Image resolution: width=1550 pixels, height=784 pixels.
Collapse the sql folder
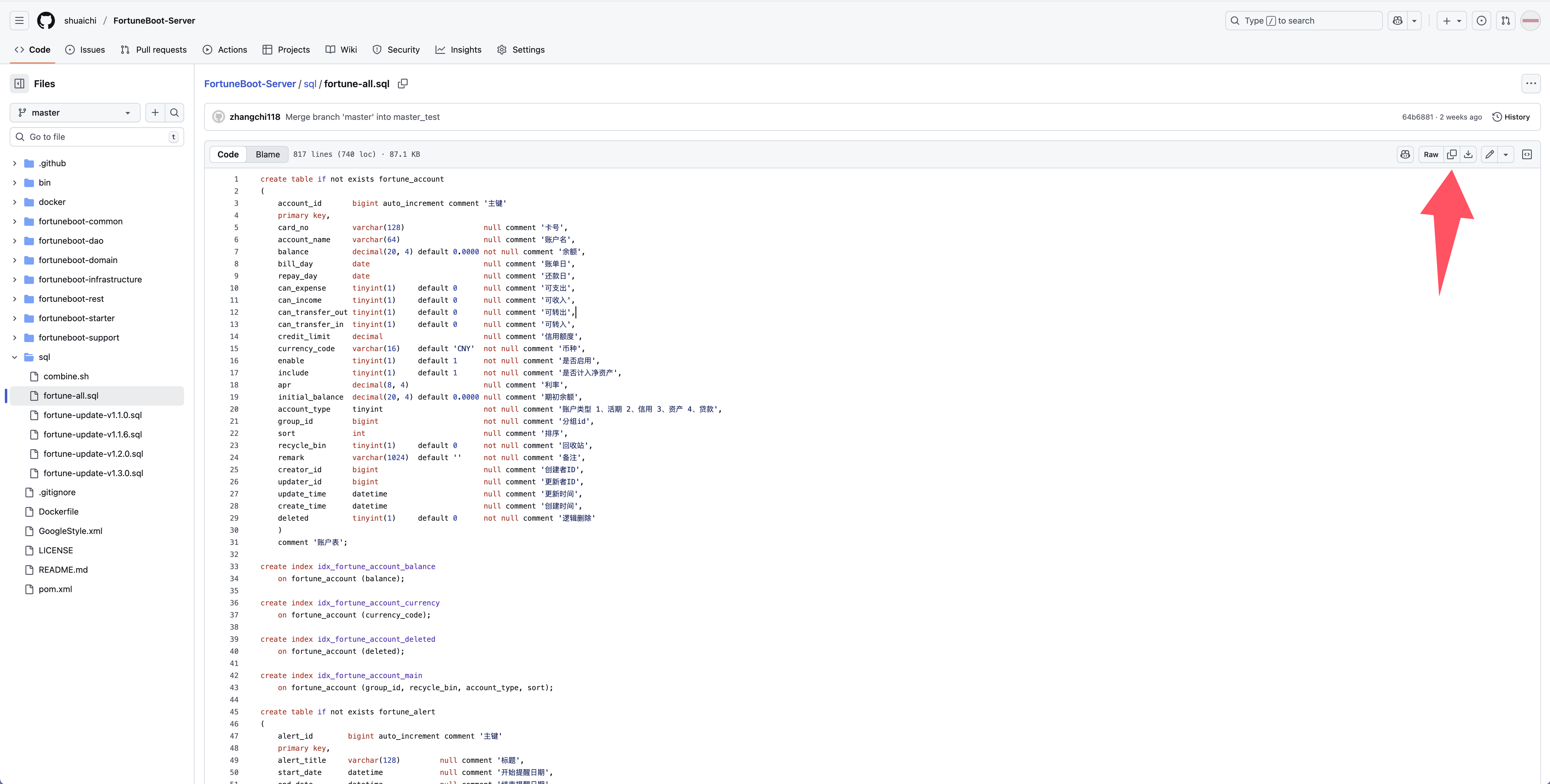(15, 357)
